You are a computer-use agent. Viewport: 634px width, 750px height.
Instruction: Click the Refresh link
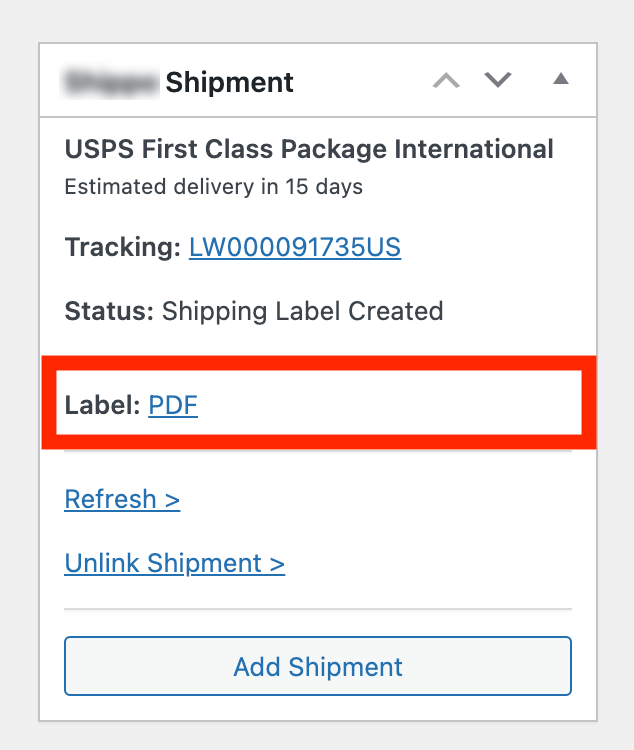[x=122, y=499]
